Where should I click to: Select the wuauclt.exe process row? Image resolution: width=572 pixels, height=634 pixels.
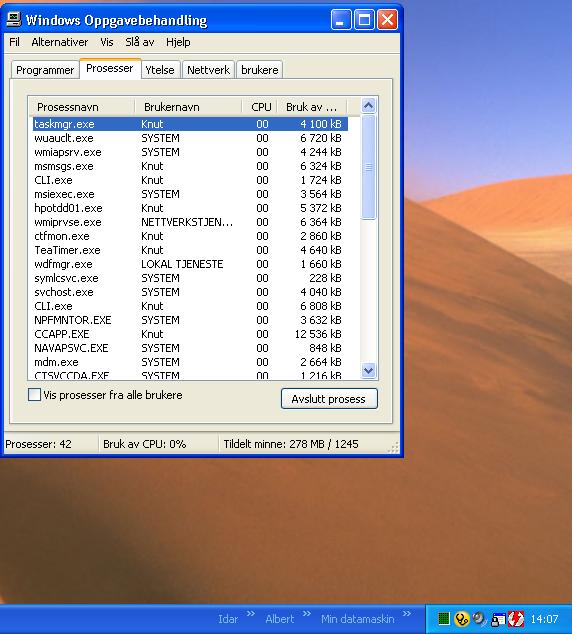(x=190, y=138)
